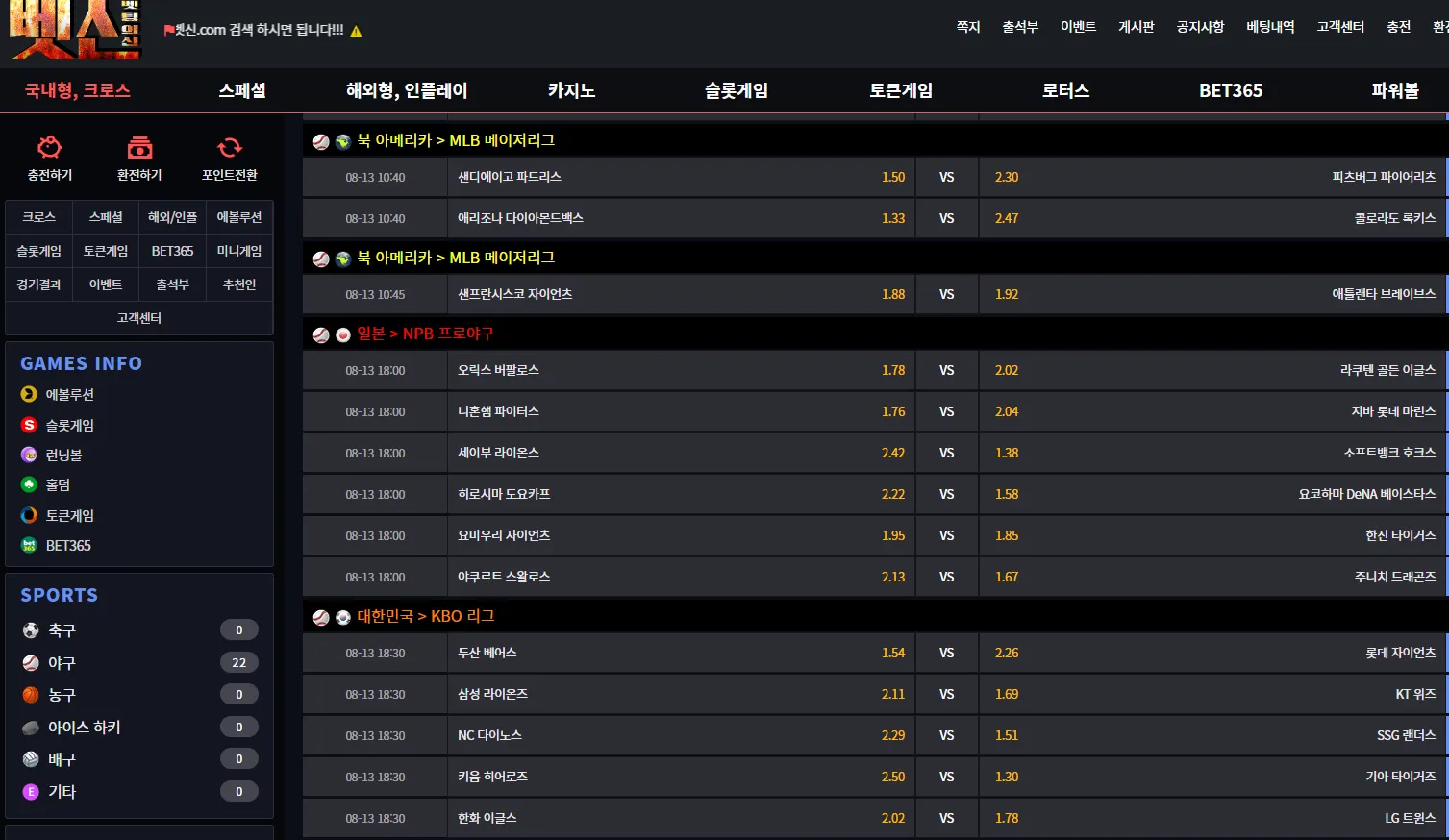
Task: Click the 토큰게임 ring icon in Games Info
Action: tap(29, 515)
